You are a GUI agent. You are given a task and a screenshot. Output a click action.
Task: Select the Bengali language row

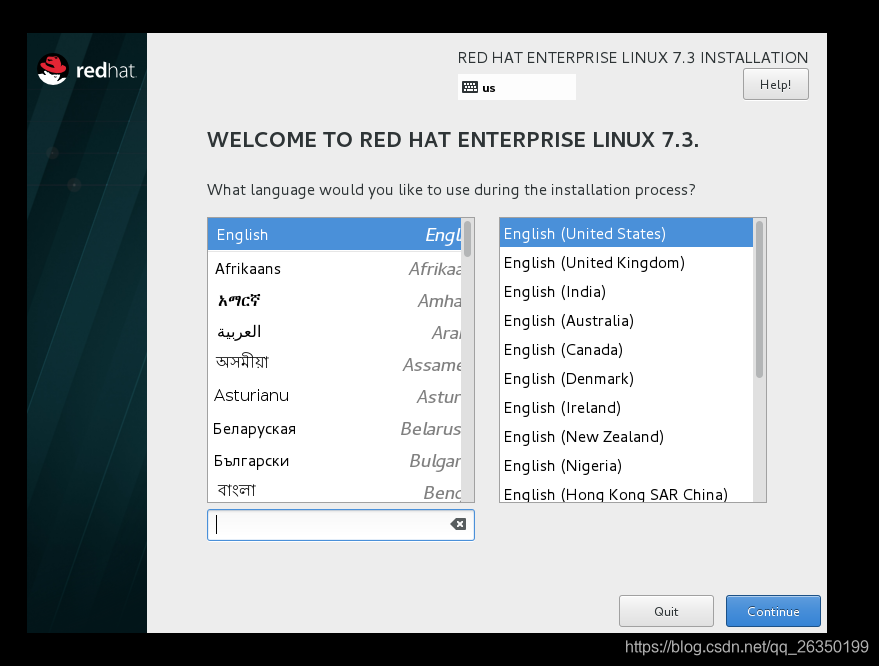coord(335,490)
